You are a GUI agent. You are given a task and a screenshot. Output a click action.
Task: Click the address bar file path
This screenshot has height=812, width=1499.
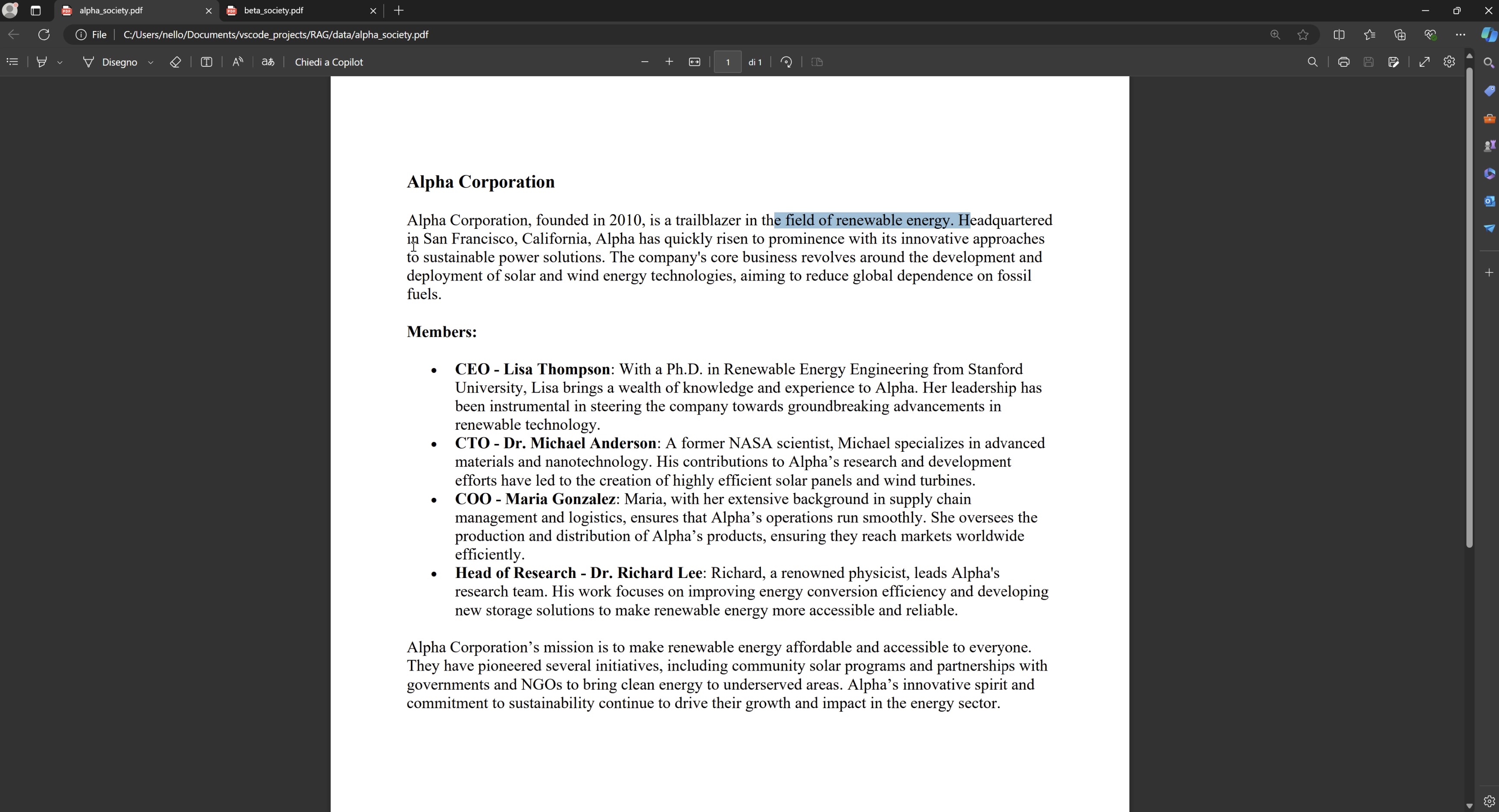pos(276,35)
